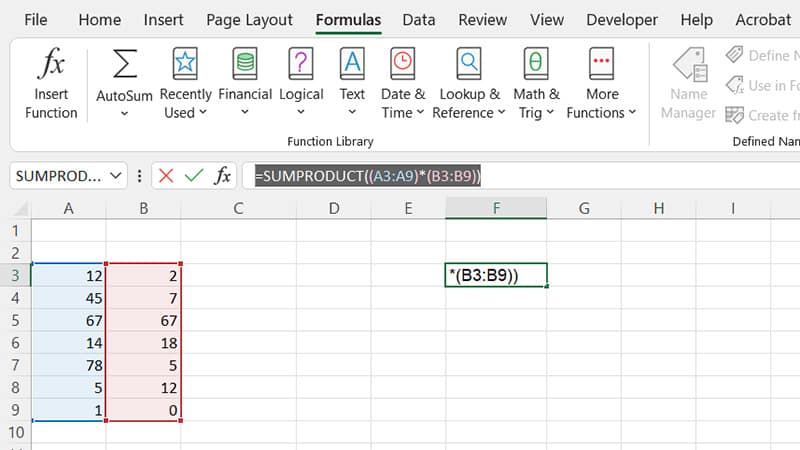Image resolution: width=800 pixels, height=450 pixels.
Task: Open Lookup & Reference functions icon
Action: (469, 63)
